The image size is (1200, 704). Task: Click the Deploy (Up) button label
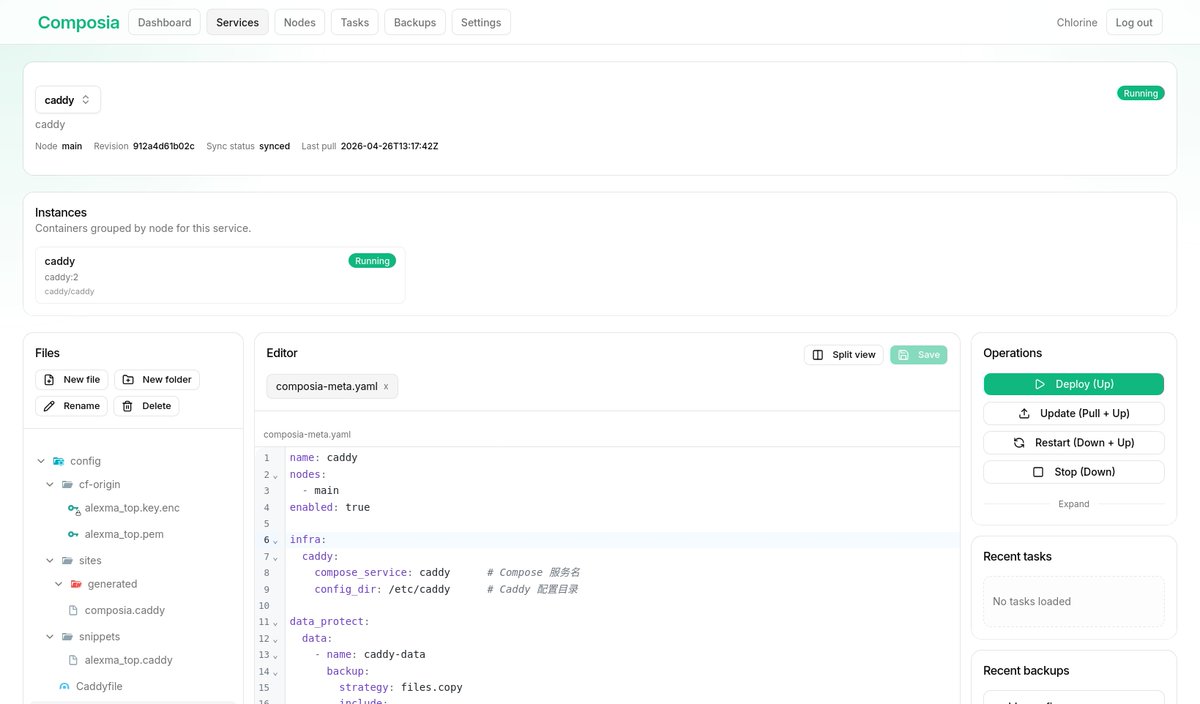tap(1084, 384)
